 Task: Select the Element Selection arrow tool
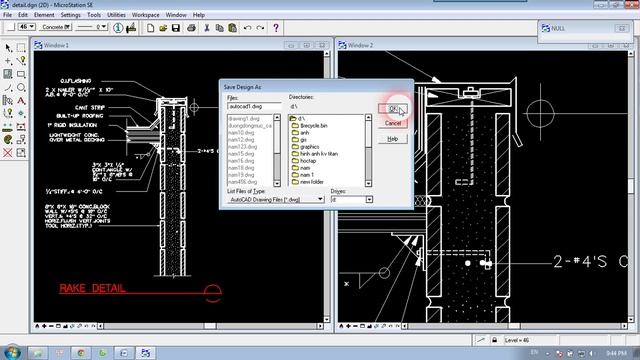(x=8, y=48)
